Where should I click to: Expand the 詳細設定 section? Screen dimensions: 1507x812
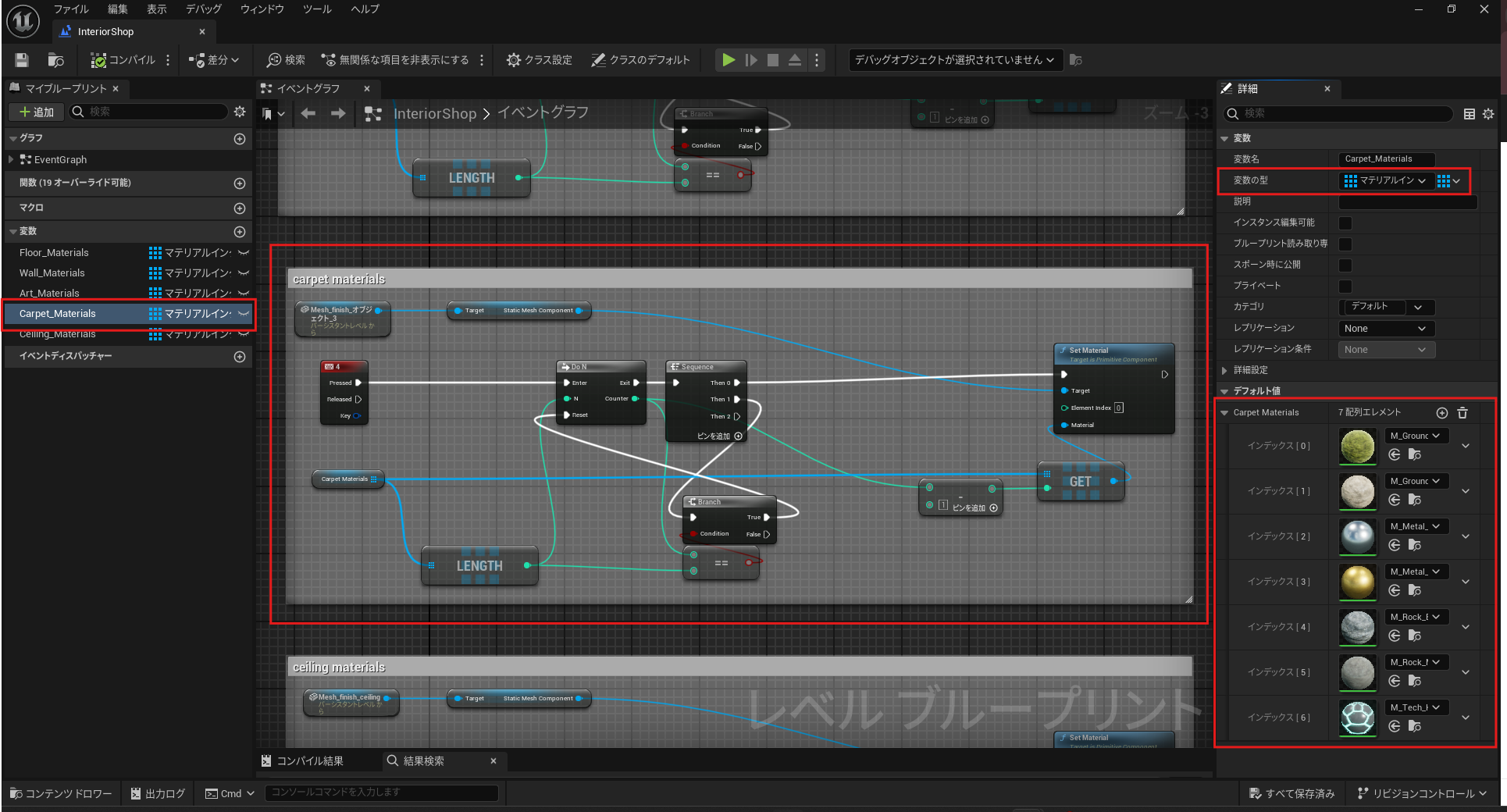click(x=1225, y=370)
